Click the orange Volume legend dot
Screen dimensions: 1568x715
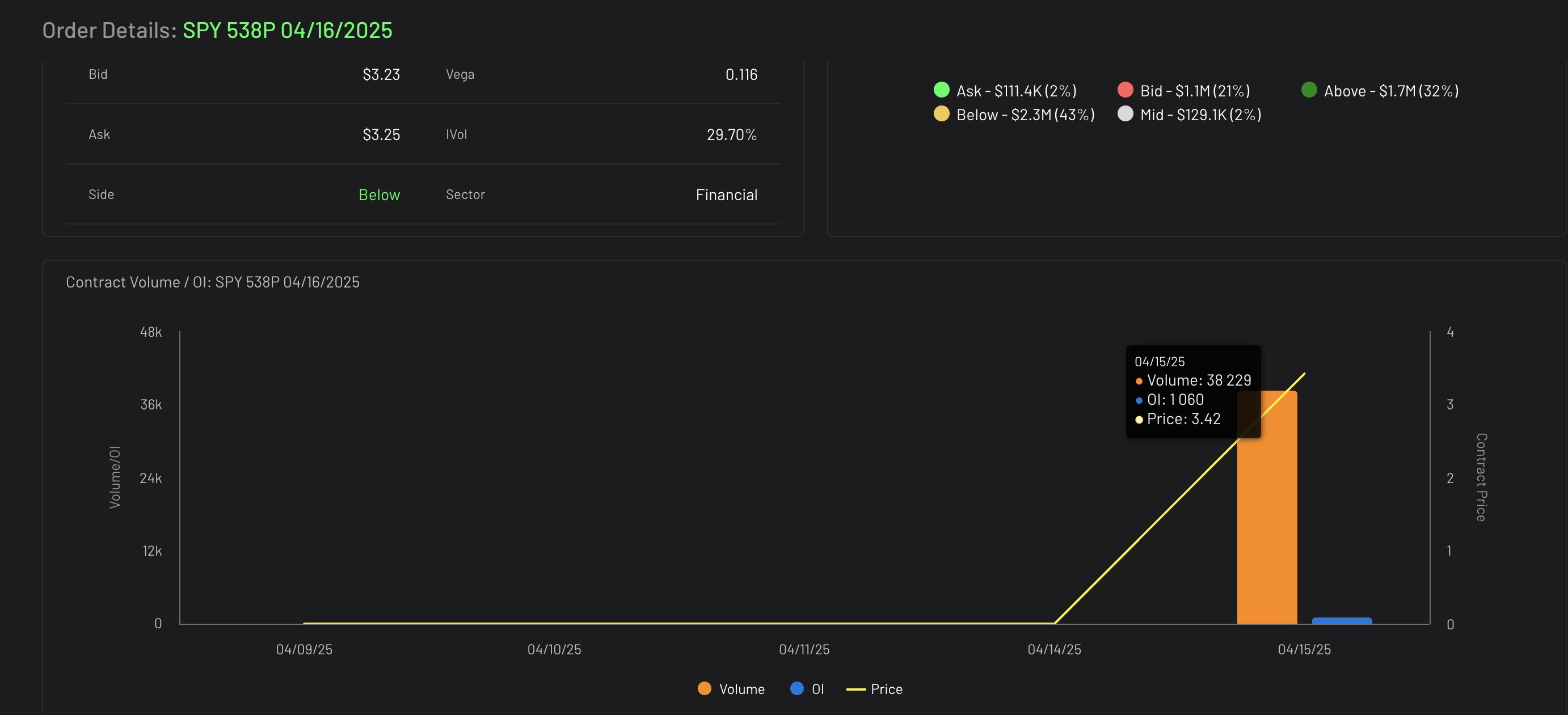point(704,688)
